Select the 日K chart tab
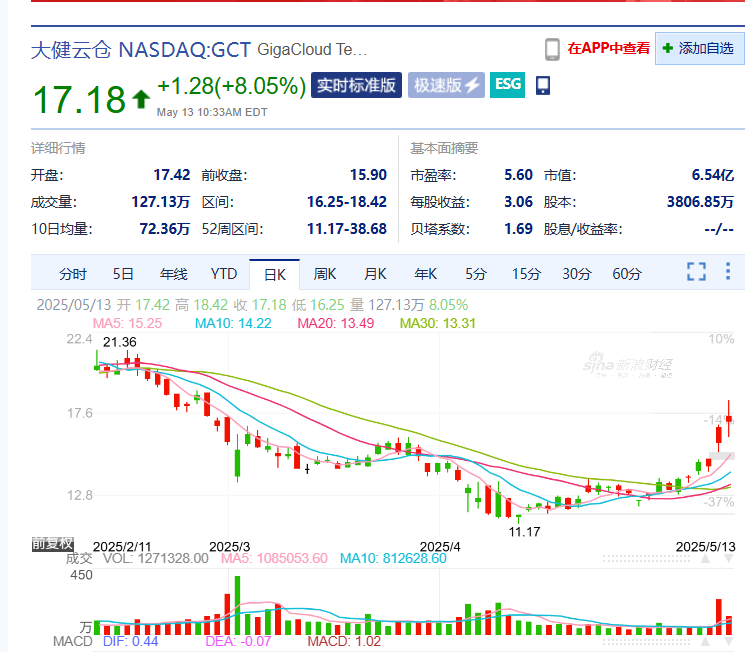The image size is (745, 652). (x=275, y=275)
